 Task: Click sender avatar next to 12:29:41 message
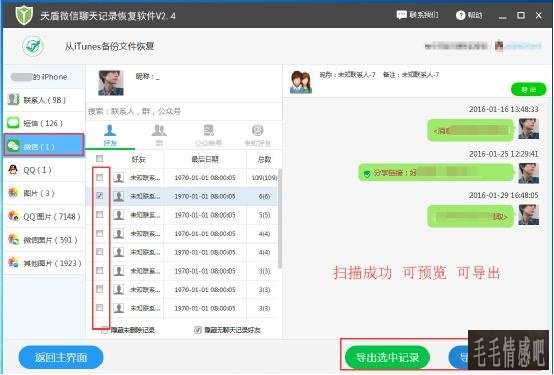(x=529, y=173)
